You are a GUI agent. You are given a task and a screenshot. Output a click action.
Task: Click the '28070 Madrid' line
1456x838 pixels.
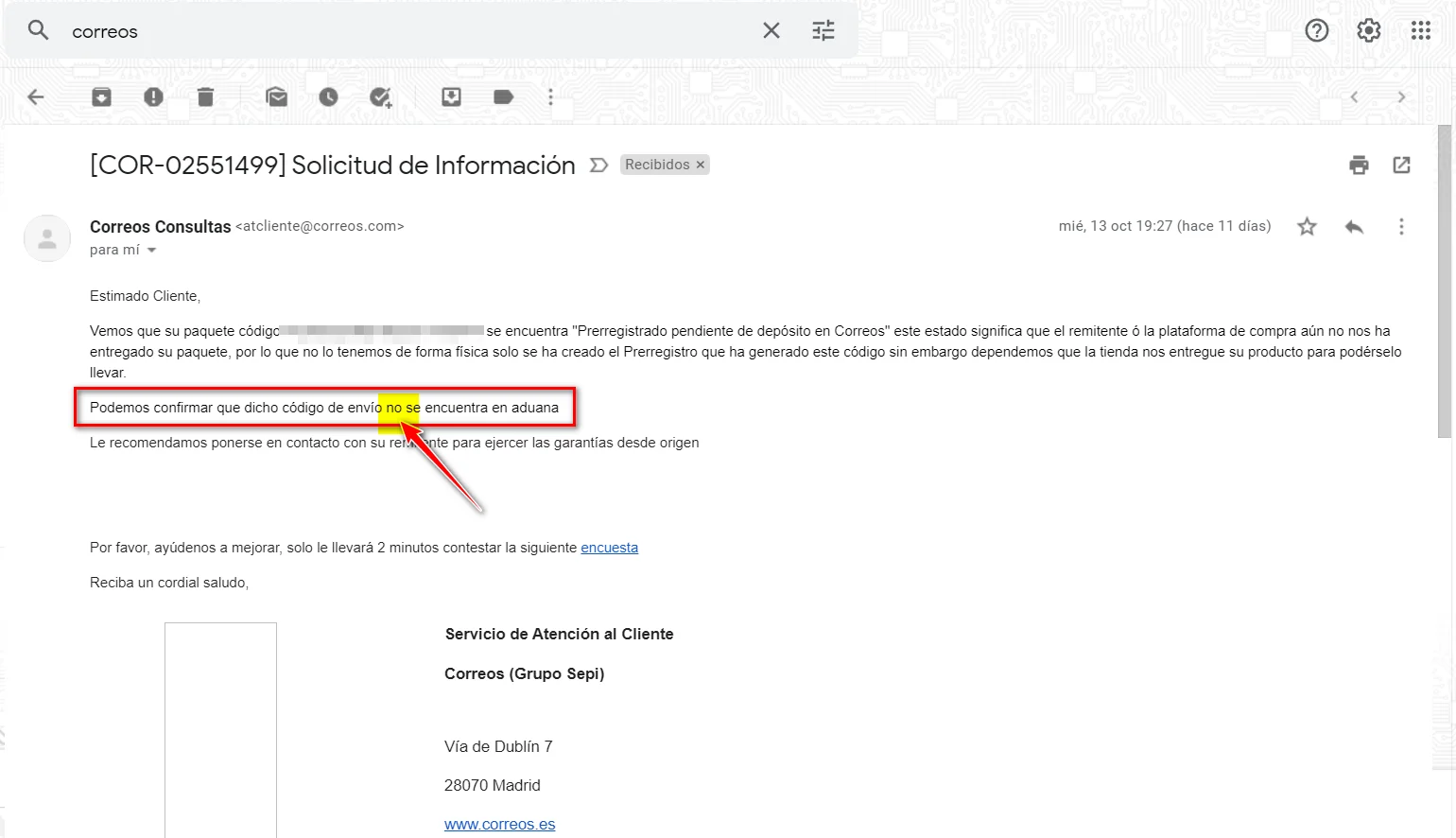pos(492,785)
